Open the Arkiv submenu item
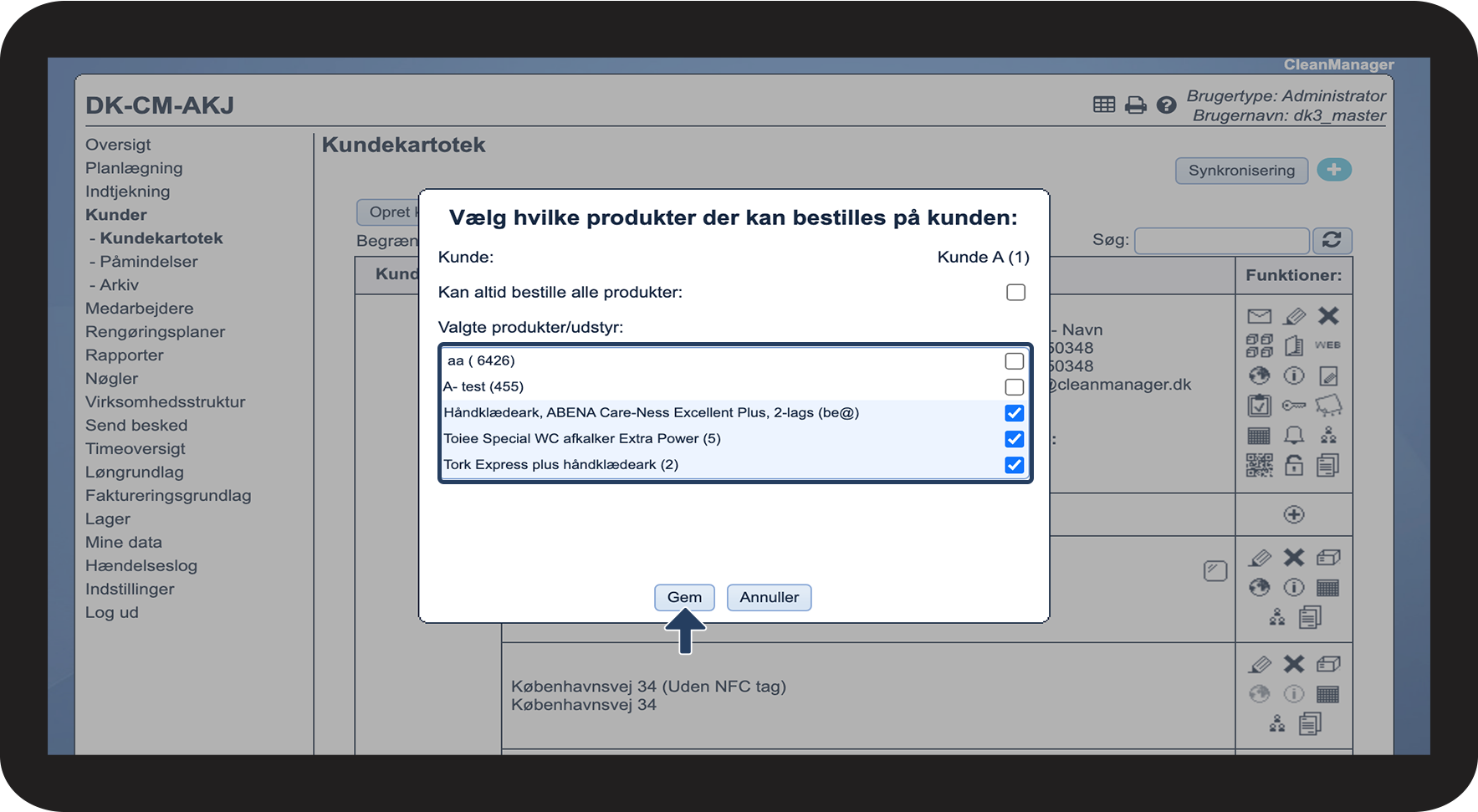The height and width of the screenshot is (812, 1478). [x=119, y=285]
